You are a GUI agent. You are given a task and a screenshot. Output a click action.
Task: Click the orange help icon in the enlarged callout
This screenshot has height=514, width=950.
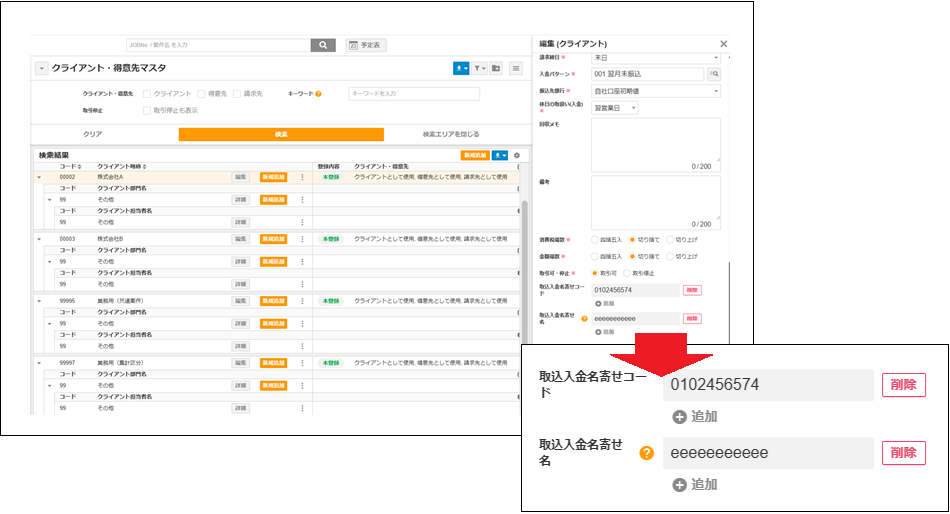(x=646, y=453)
